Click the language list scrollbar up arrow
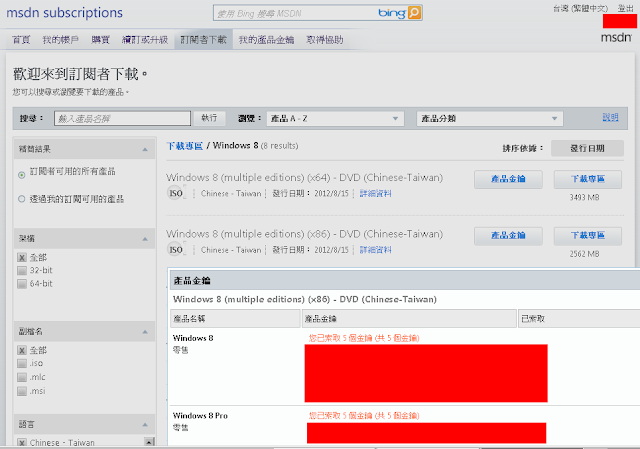This screenshot has width=640, height=449. coord(149,442)
